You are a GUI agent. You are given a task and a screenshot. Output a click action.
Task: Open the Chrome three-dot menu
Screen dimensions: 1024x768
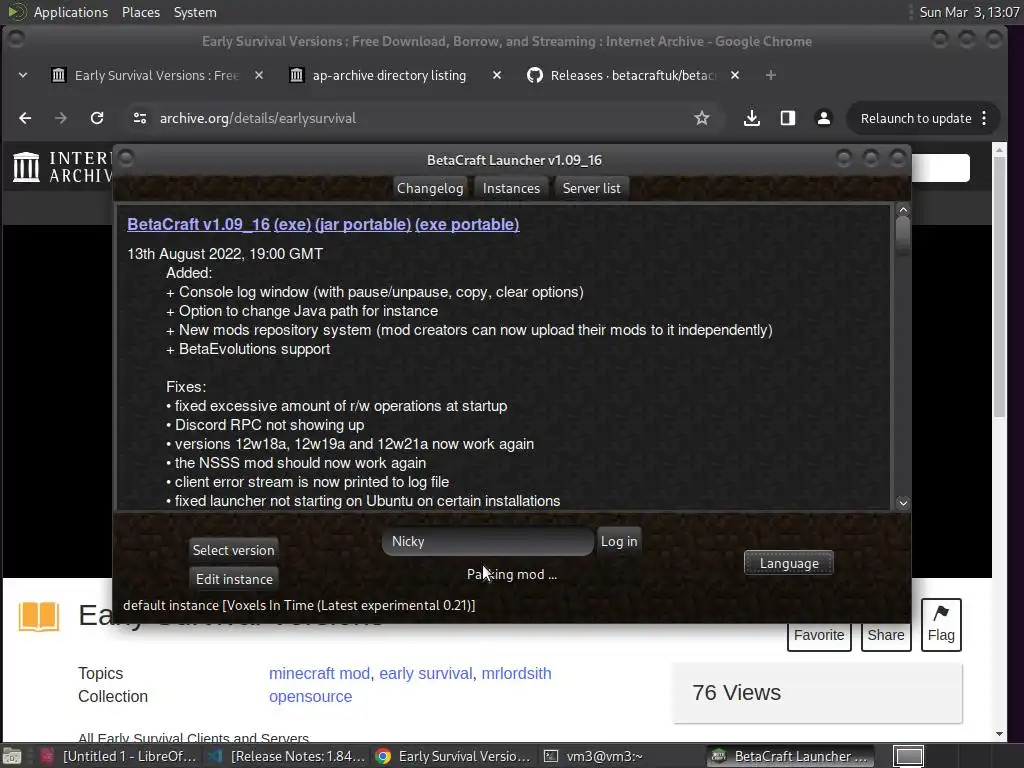pyautogui.click(x=984, y=118)
